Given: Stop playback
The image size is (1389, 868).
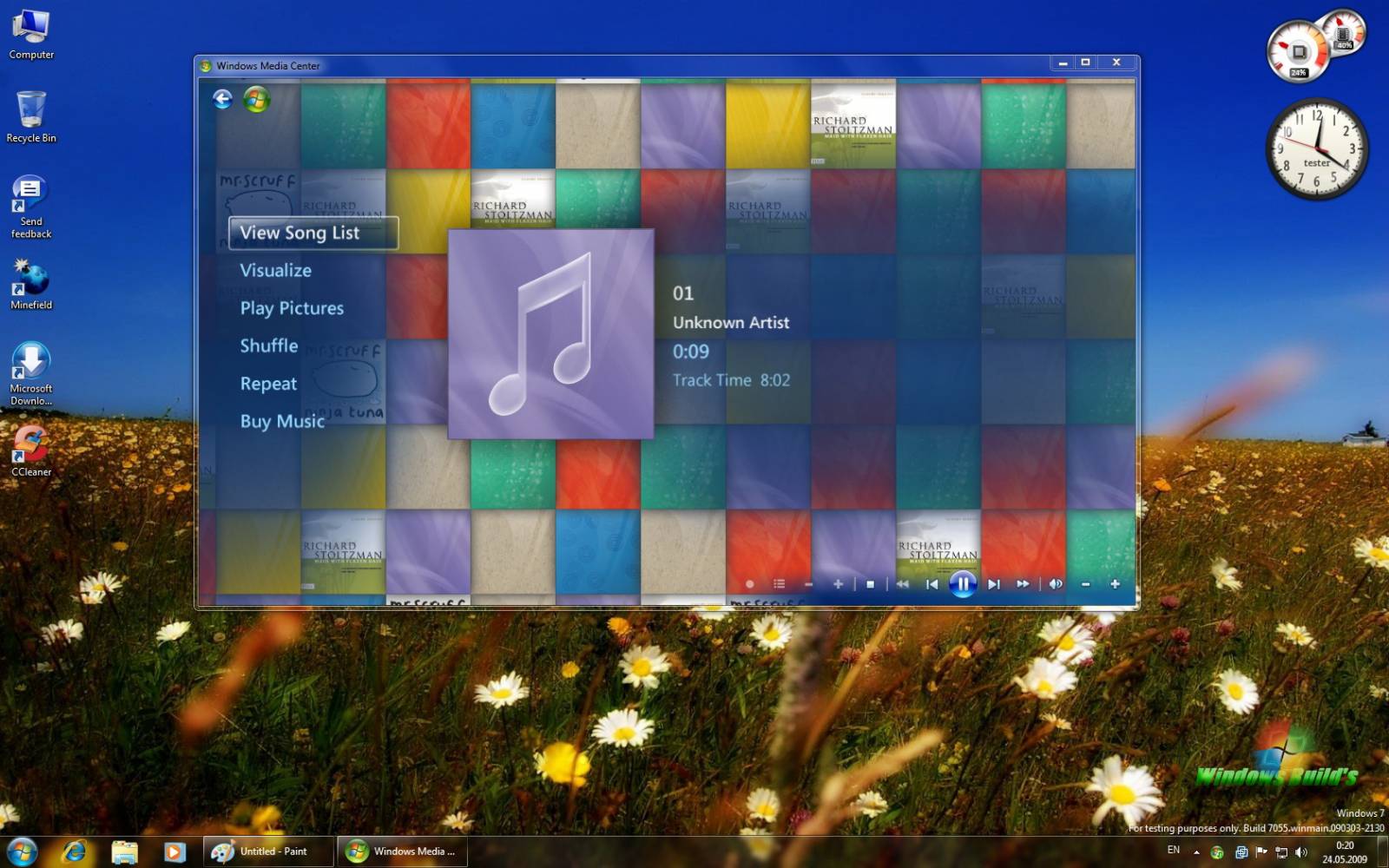Looking at the screenshot, I should tap(870, 584).
